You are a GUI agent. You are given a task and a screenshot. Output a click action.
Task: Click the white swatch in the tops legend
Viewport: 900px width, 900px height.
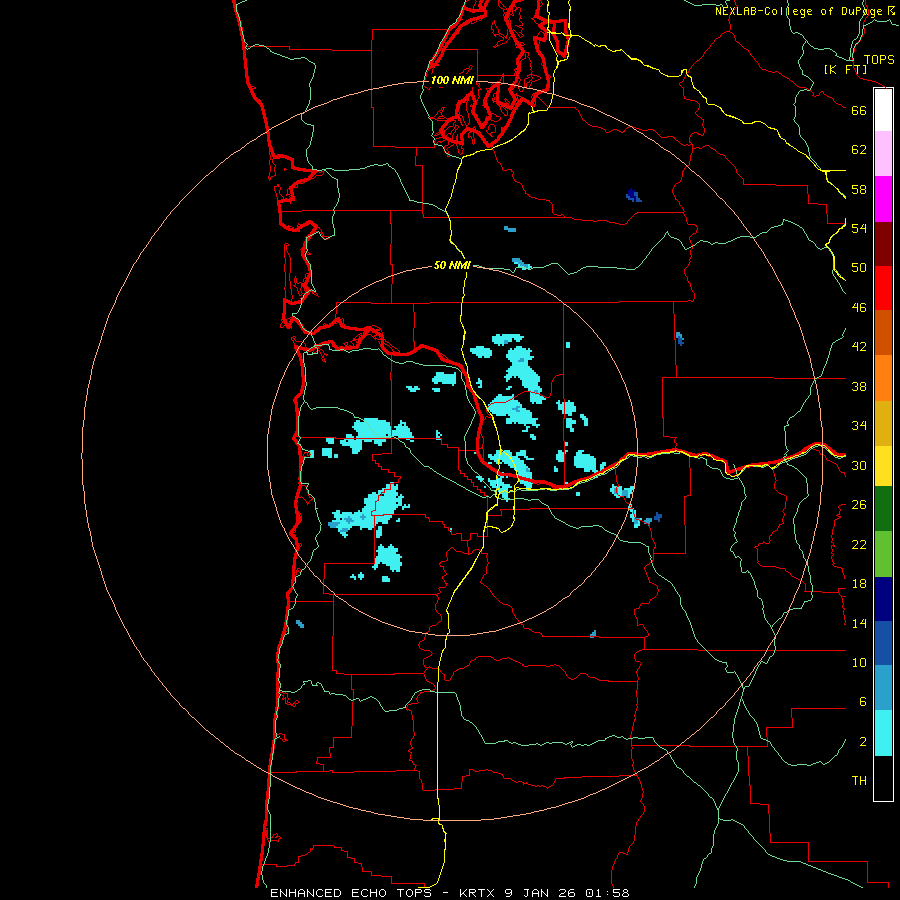(883, 110)
